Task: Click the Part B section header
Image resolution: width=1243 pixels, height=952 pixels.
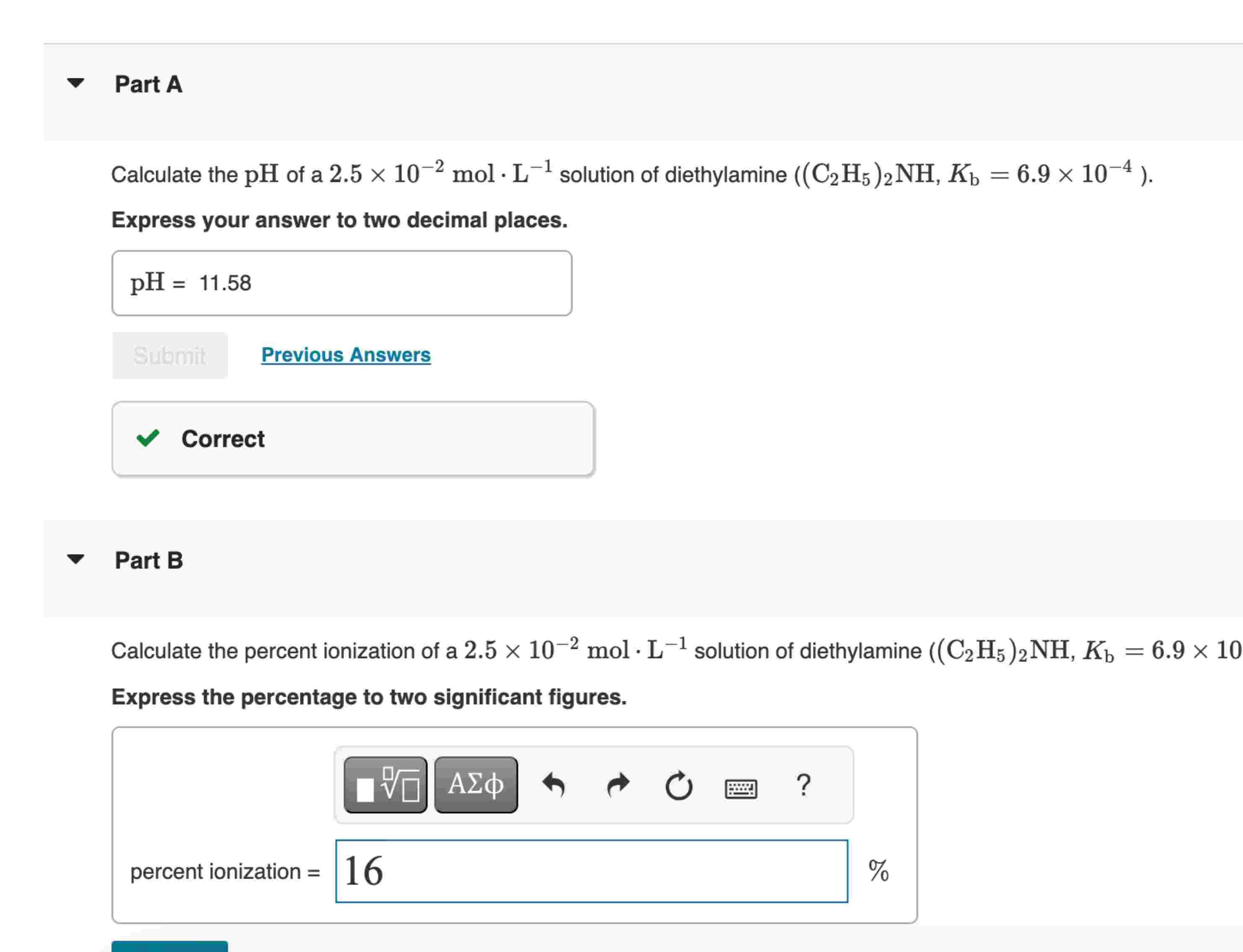Action: click(x=149, y=560)
